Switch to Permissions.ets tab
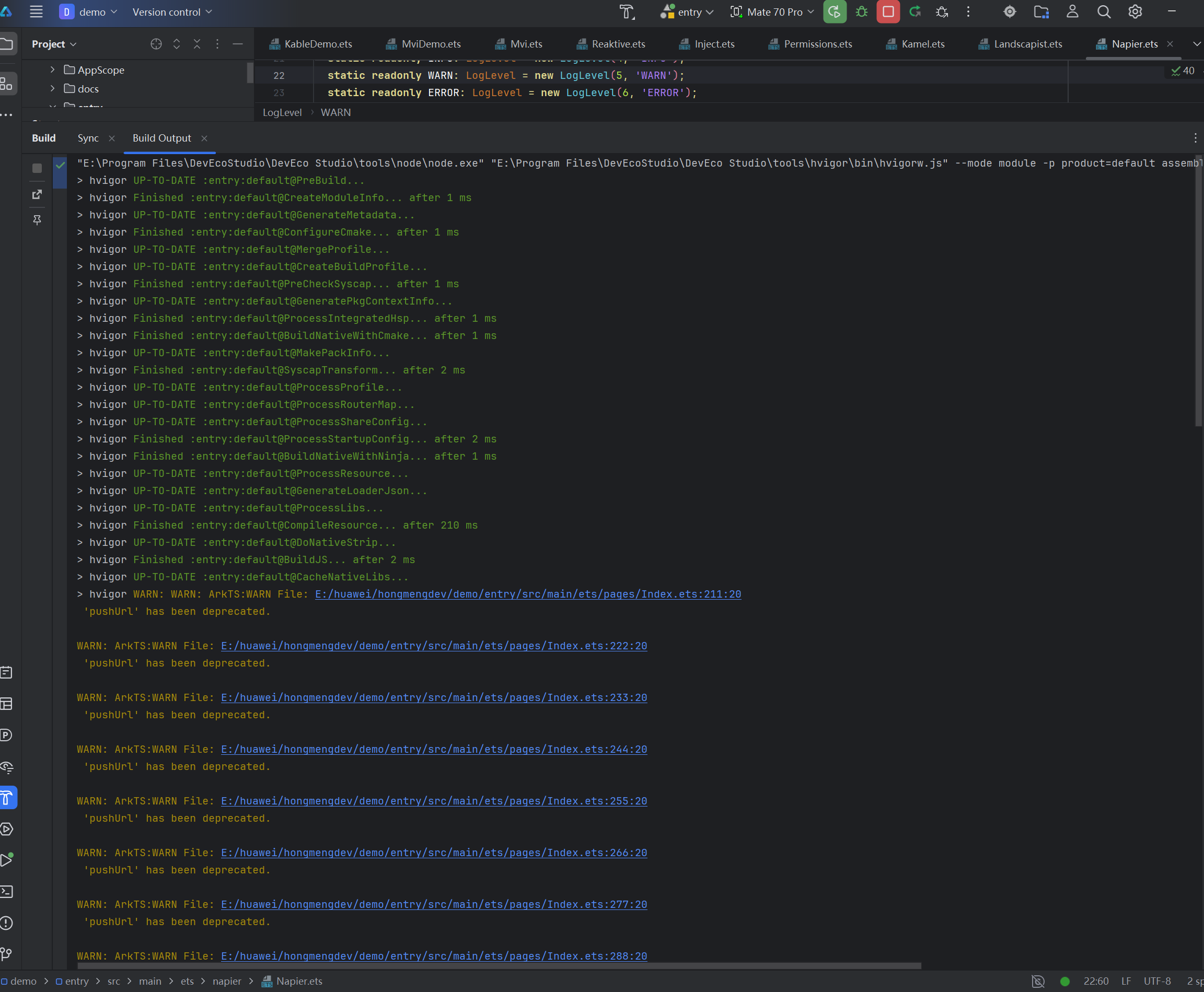Viewport: 1204px width, 992px height. 810,44
